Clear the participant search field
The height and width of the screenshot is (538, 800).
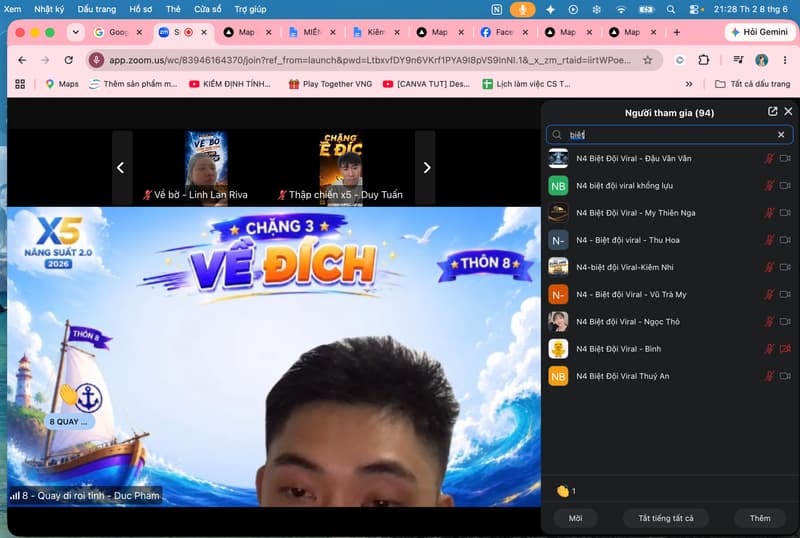(x=781, y=135)
